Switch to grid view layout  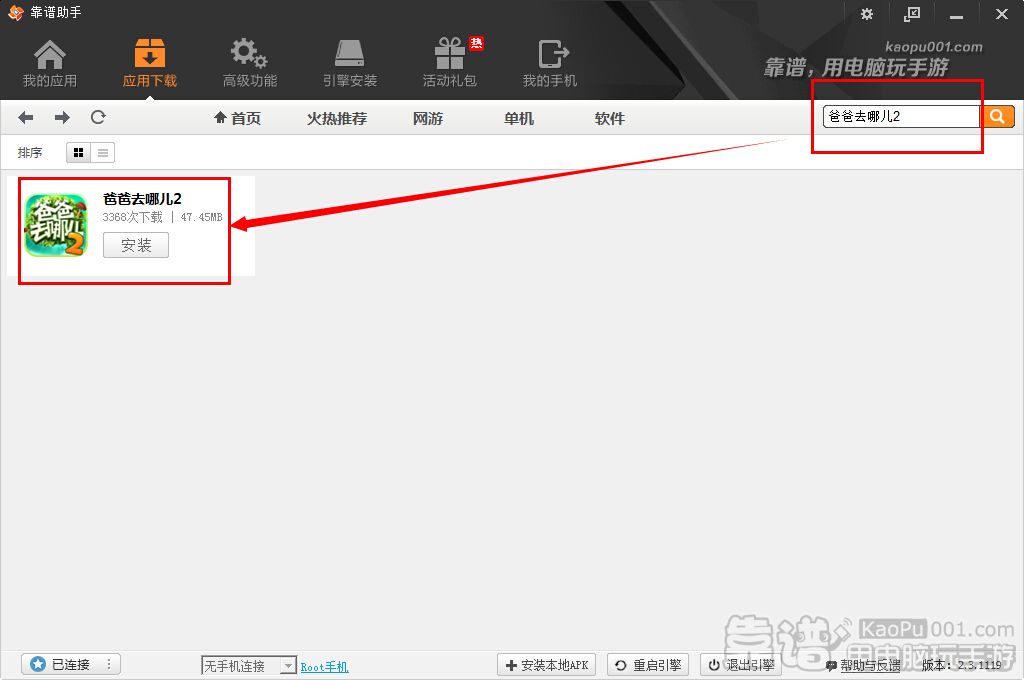[78, 152]
